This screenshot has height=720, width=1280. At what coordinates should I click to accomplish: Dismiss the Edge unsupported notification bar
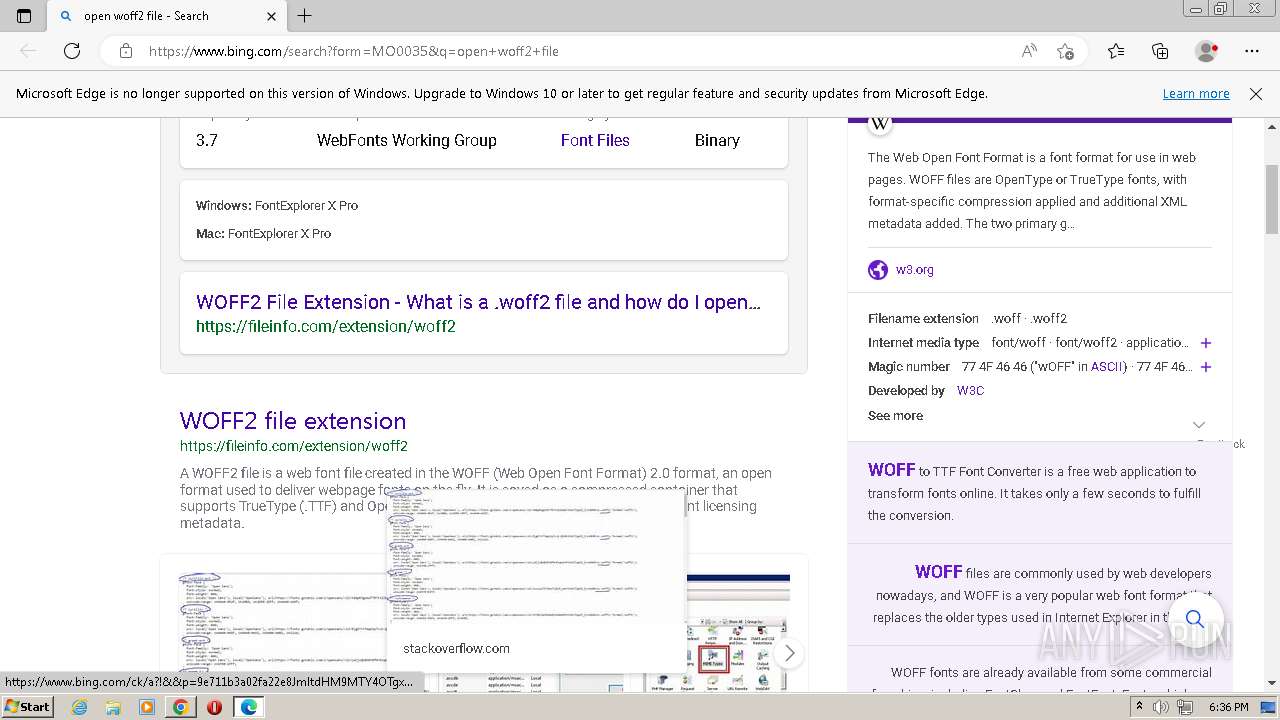(x=1256, y=93)
